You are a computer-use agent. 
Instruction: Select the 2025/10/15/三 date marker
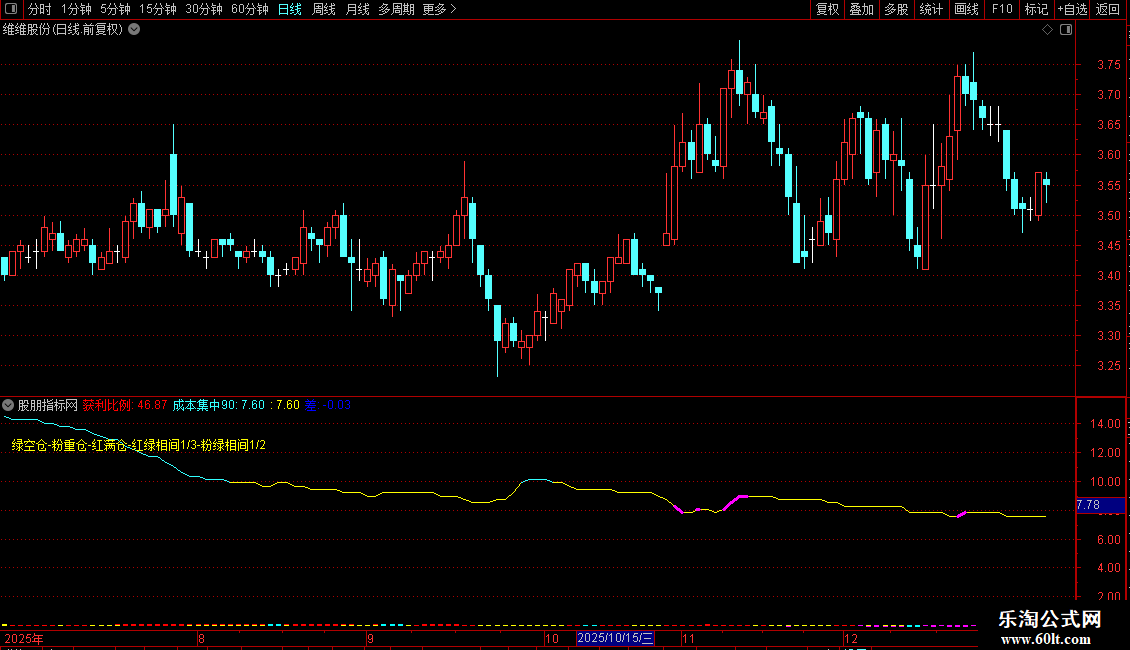point(615,638)
